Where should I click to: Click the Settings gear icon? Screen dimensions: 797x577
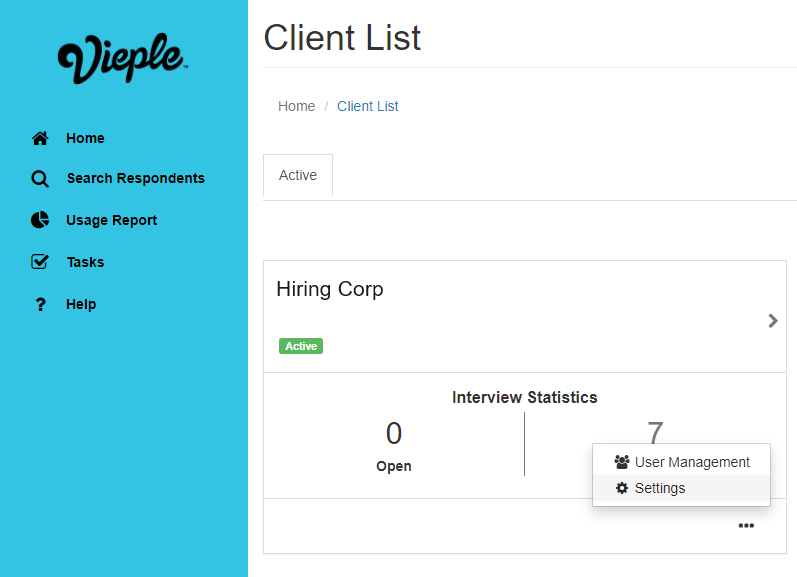pos(622,488)
